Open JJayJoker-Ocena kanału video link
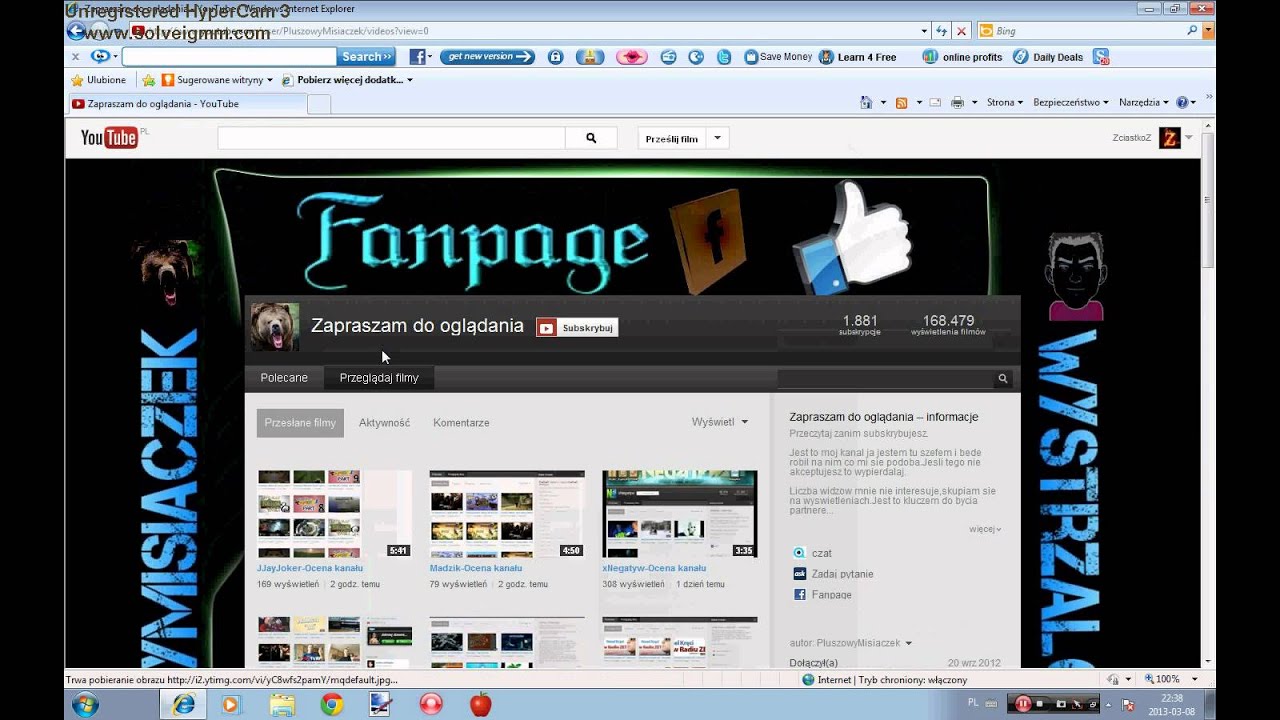This screenshot has width=1280, height=720. click(310, 568)
